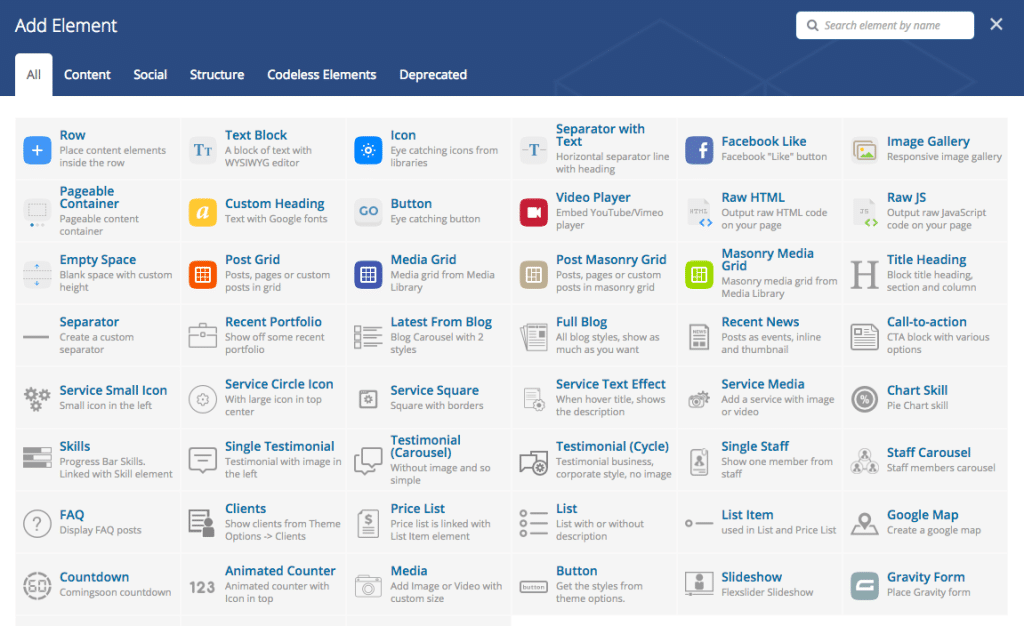
Task: Click the GO Button element icon
Action: point(366,211)
